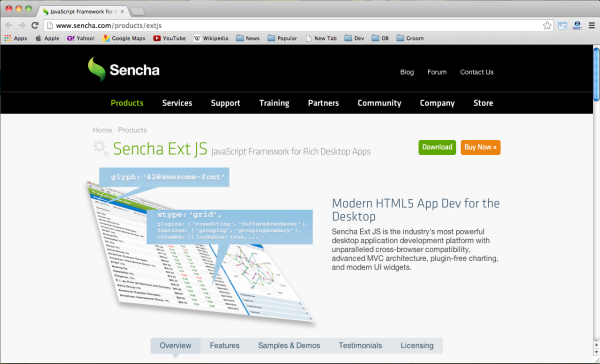Select the Training menu
The image size is (600, 364).
[x=274, y=103]
